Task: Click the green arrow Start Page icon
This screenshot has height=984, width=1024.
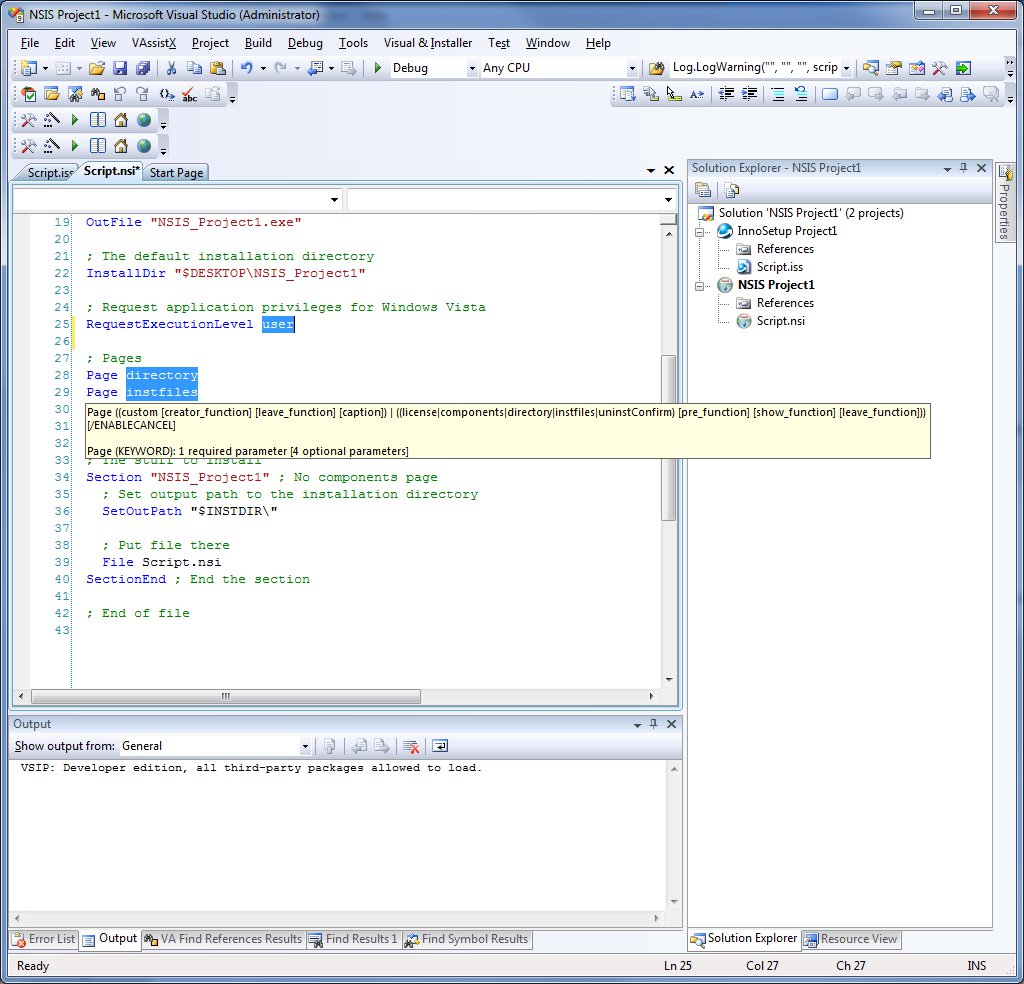Action: point(963,68)
